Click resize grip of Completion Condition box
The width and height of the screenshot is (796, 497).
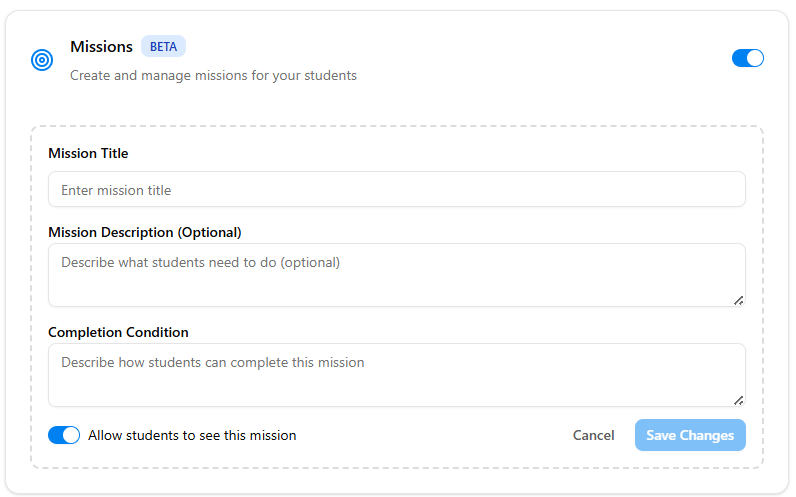tap(738, 399)
